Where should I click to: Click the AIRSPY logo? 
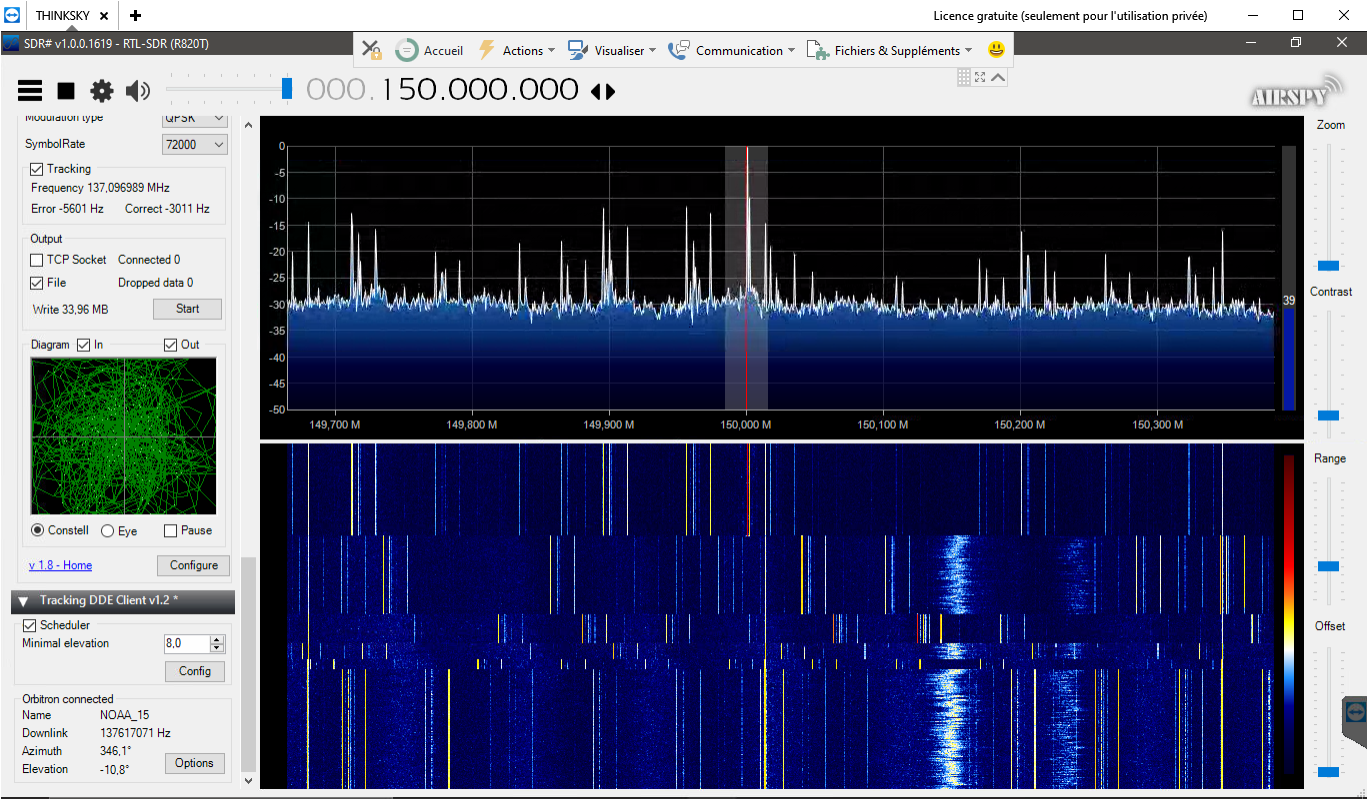click(1295, 91)
